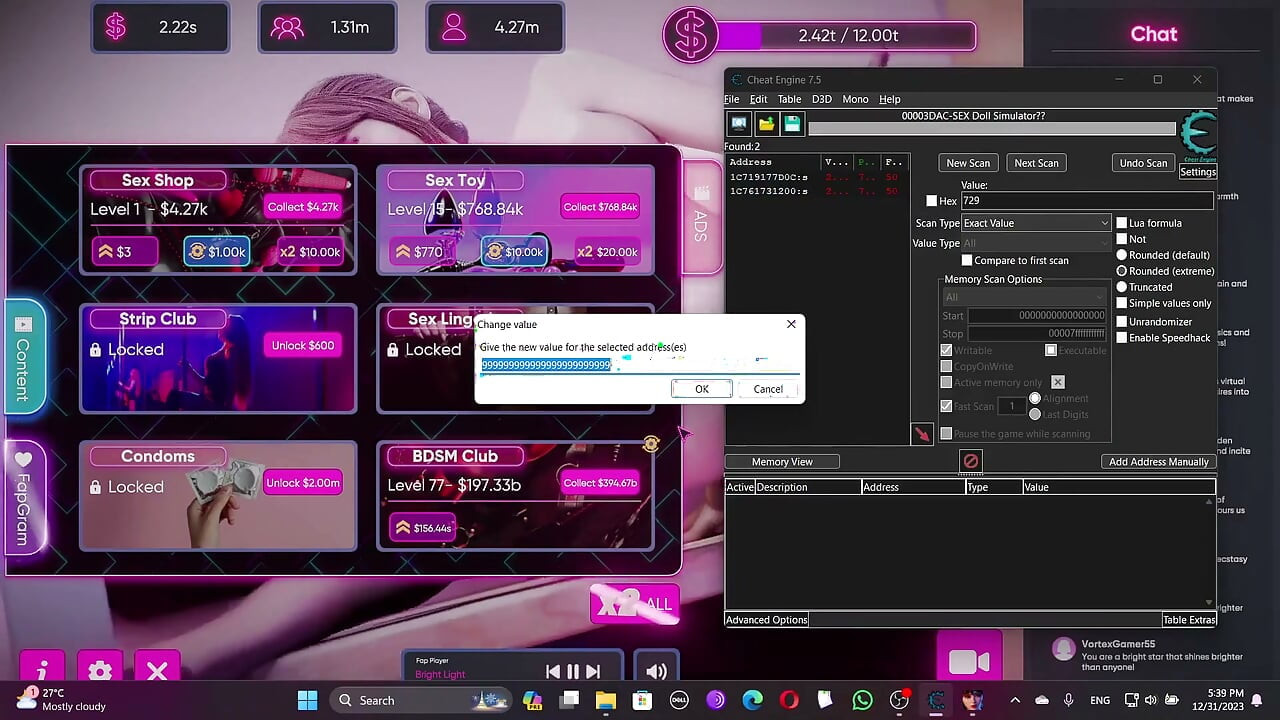The height and width of the screenshot is (720, 1280).
Task: Select the Truncated radio button
Action: point(1122,287)
